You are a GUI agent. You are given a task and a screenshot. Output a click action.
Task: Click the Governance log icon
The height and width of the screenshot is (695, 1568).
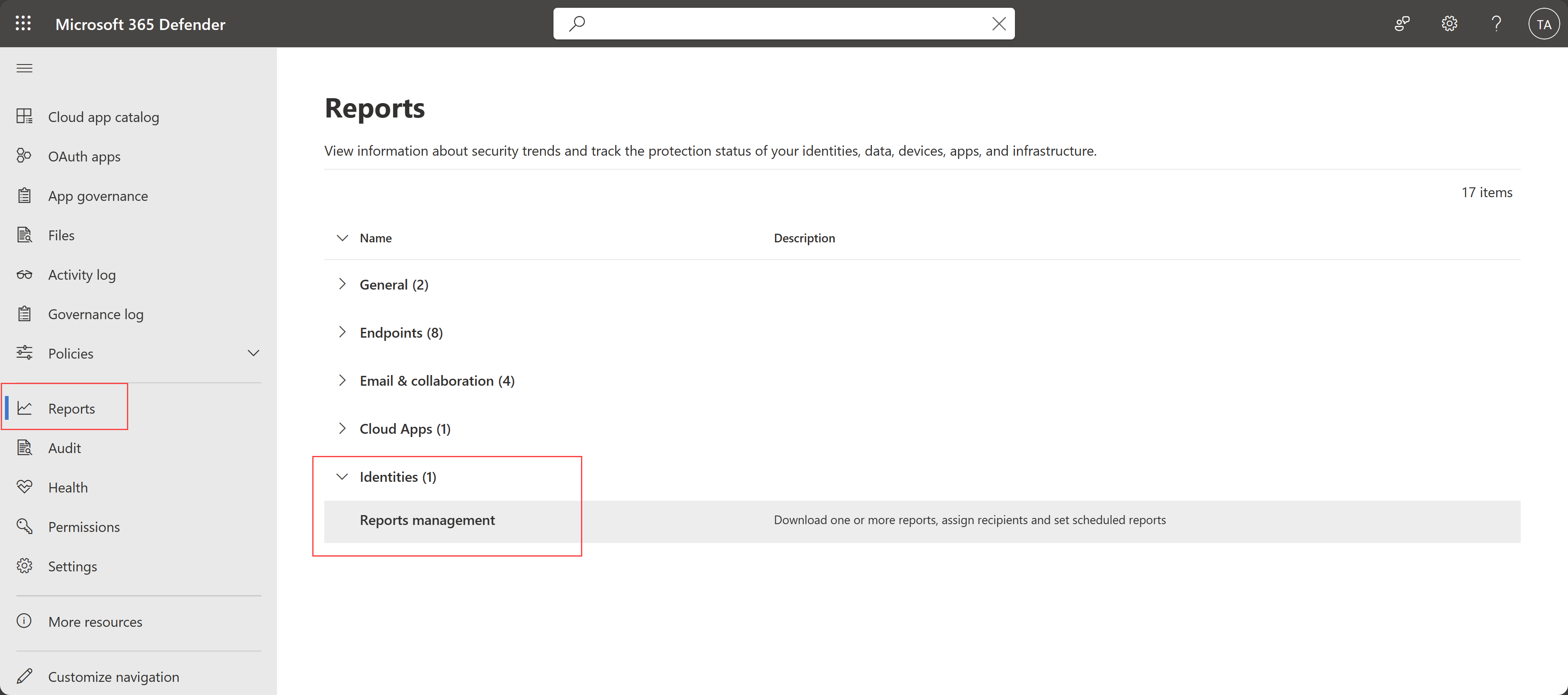click(25, 313)
